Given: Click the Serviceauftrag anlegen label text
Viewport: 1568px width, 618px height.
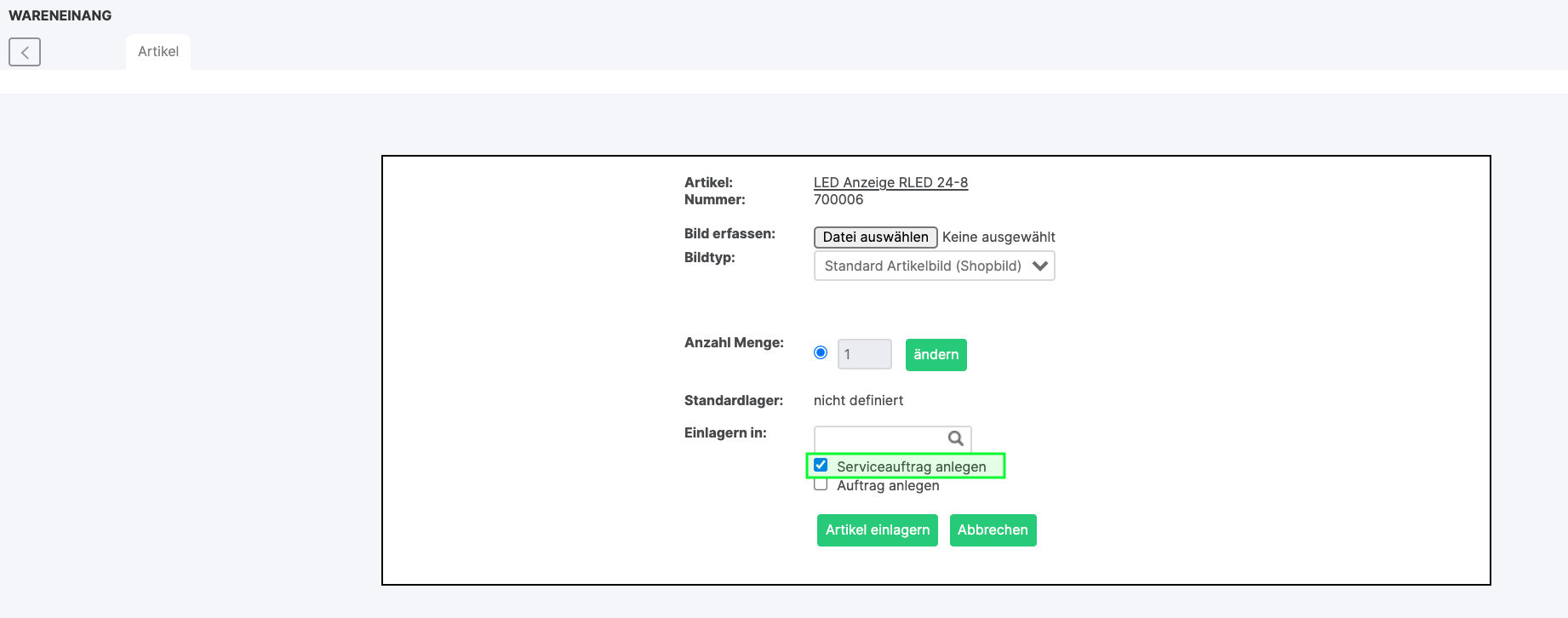Looking at the screenshot, I should click(x=911, y=466).
